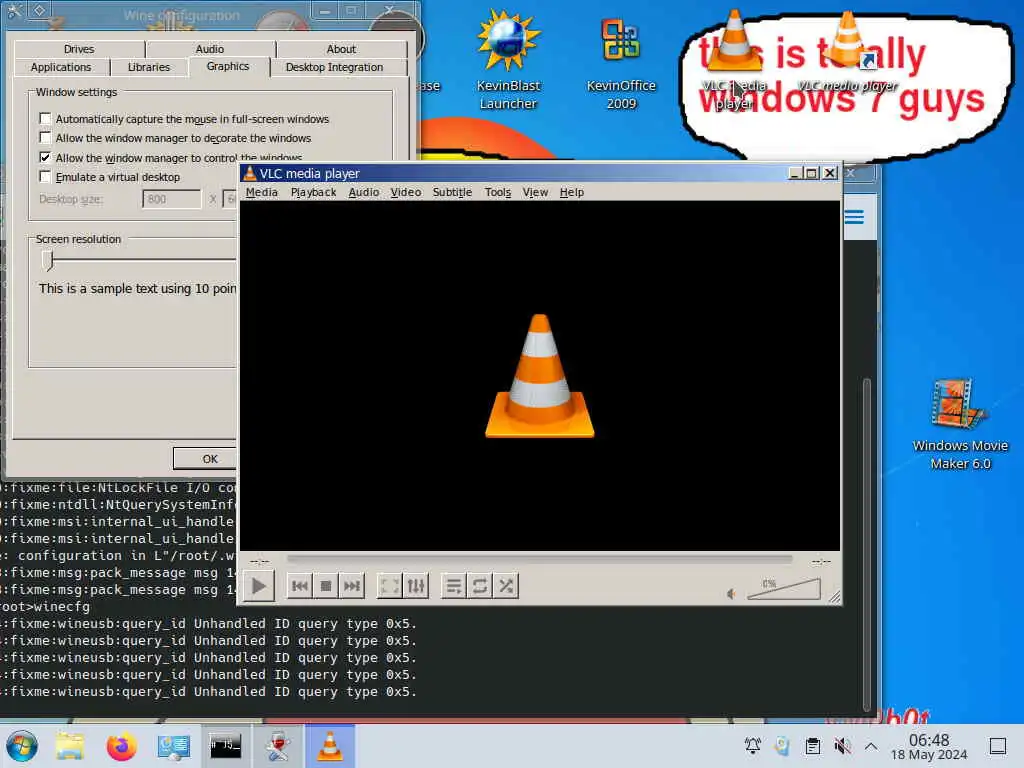Open KevinBlast Launcher desktop icon
This screenshot has width=1024, height=768.
508,61
